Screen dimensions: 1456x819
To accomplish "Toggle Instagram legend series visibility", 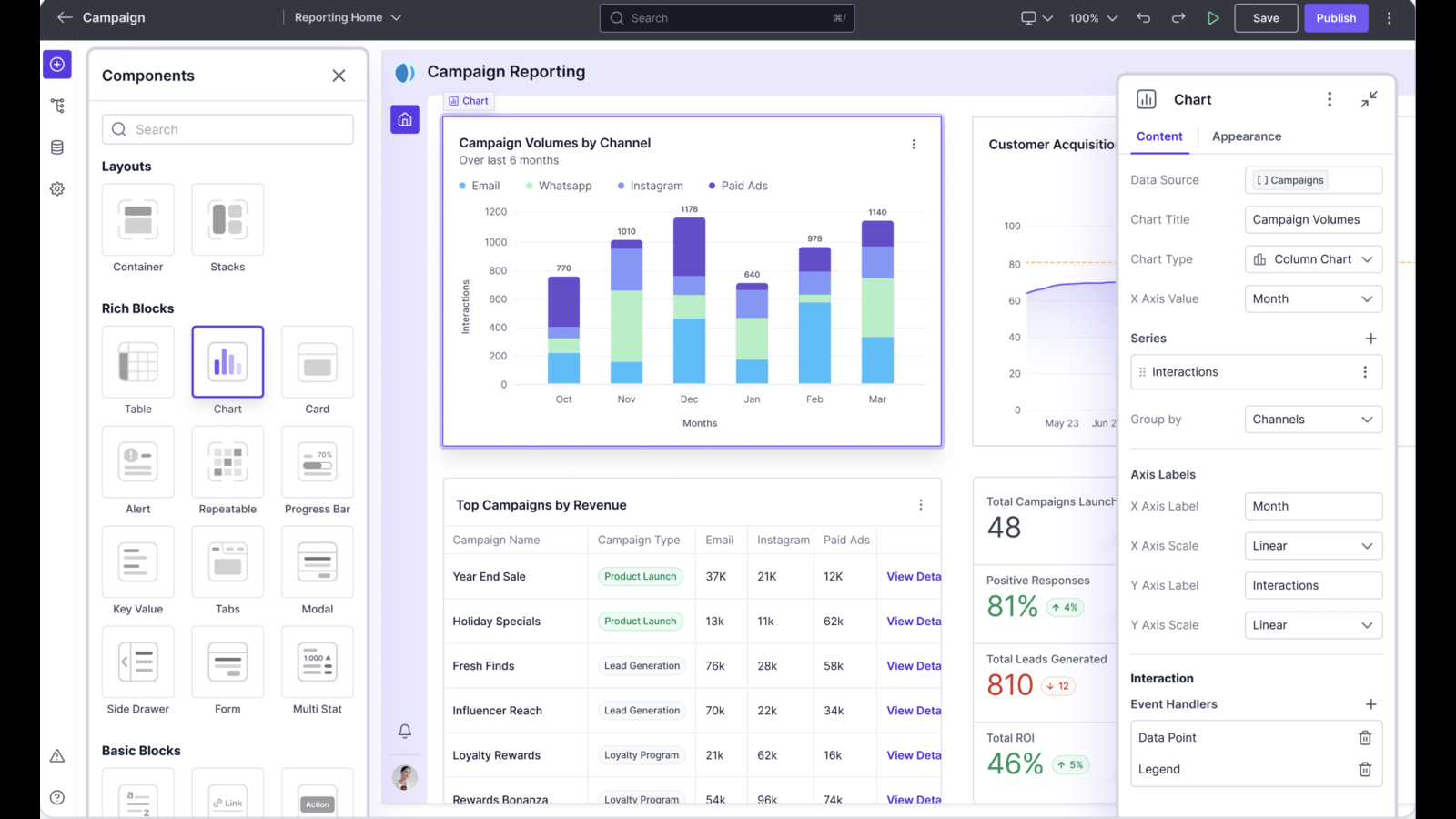I will [650, 186].
